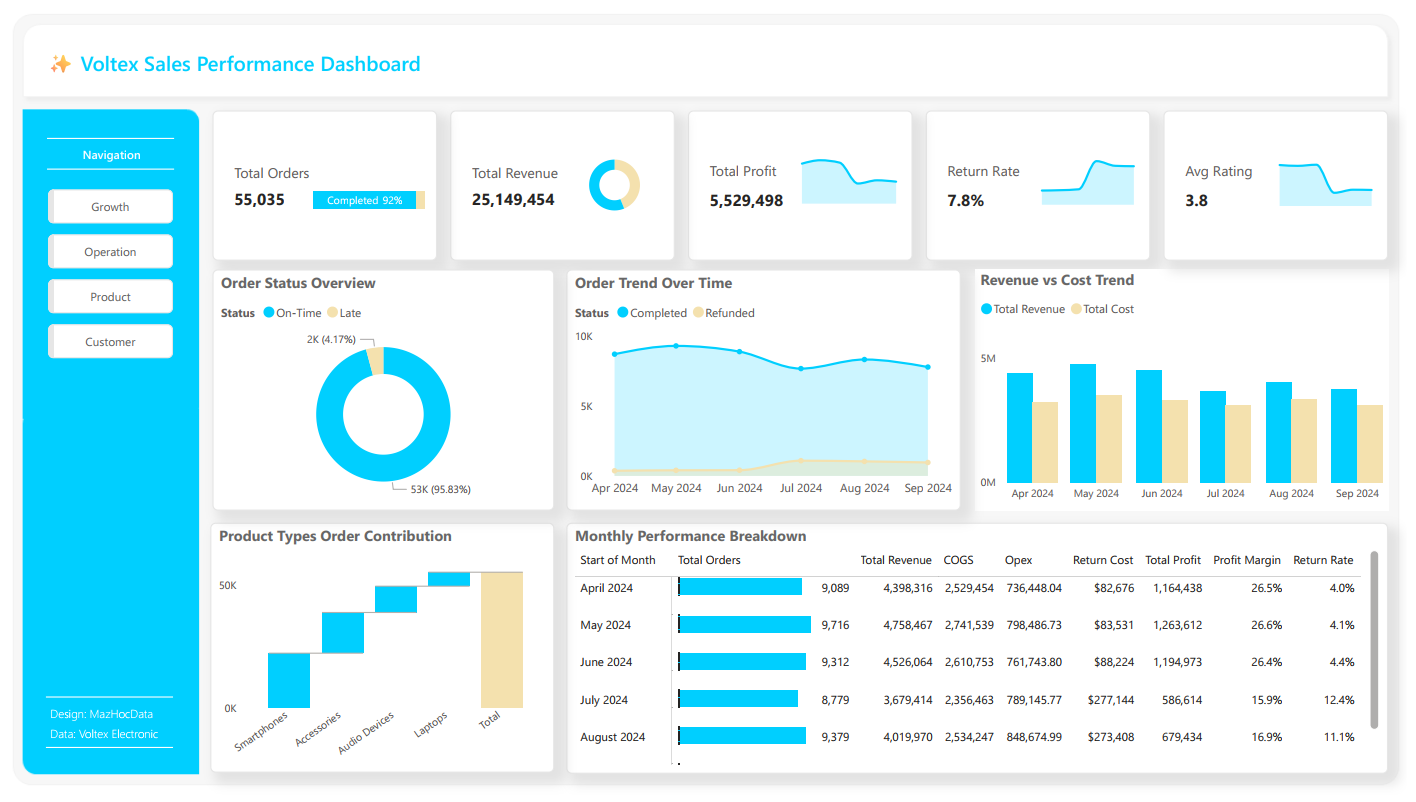Image resolution: width=1416 pixels, height=802 pixels.
Task: Click the Total waterfall bar
Action: pos(502,640)
